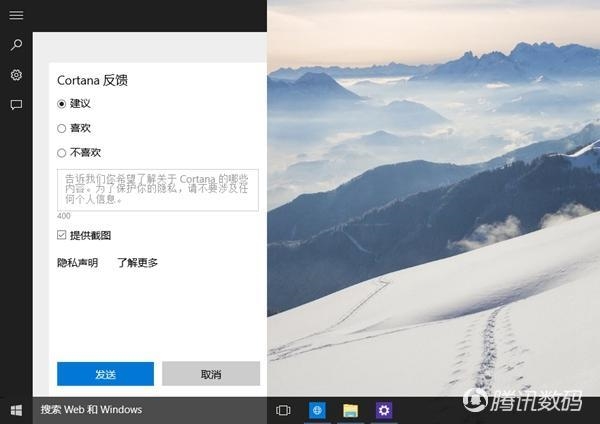Uncheck the 提供截图 checkbox
The height and width of the screenshot is (424, 600).
click(61, 235)
